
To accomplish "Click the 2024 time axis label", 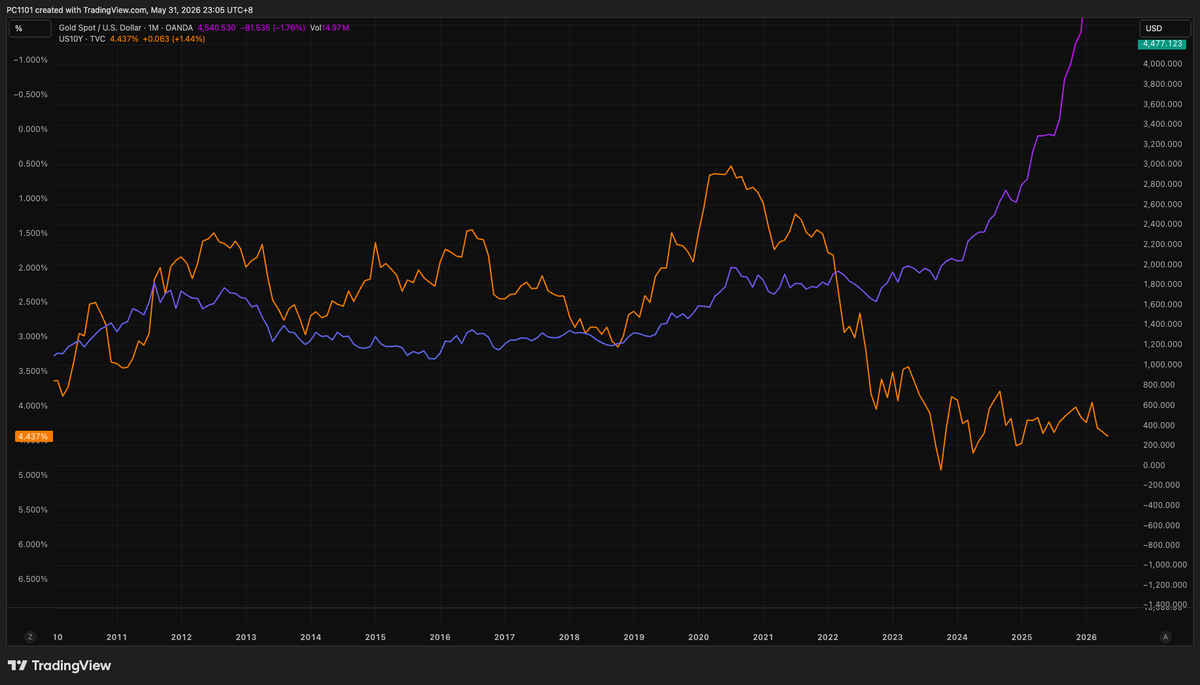I will [x=957, y=636].
